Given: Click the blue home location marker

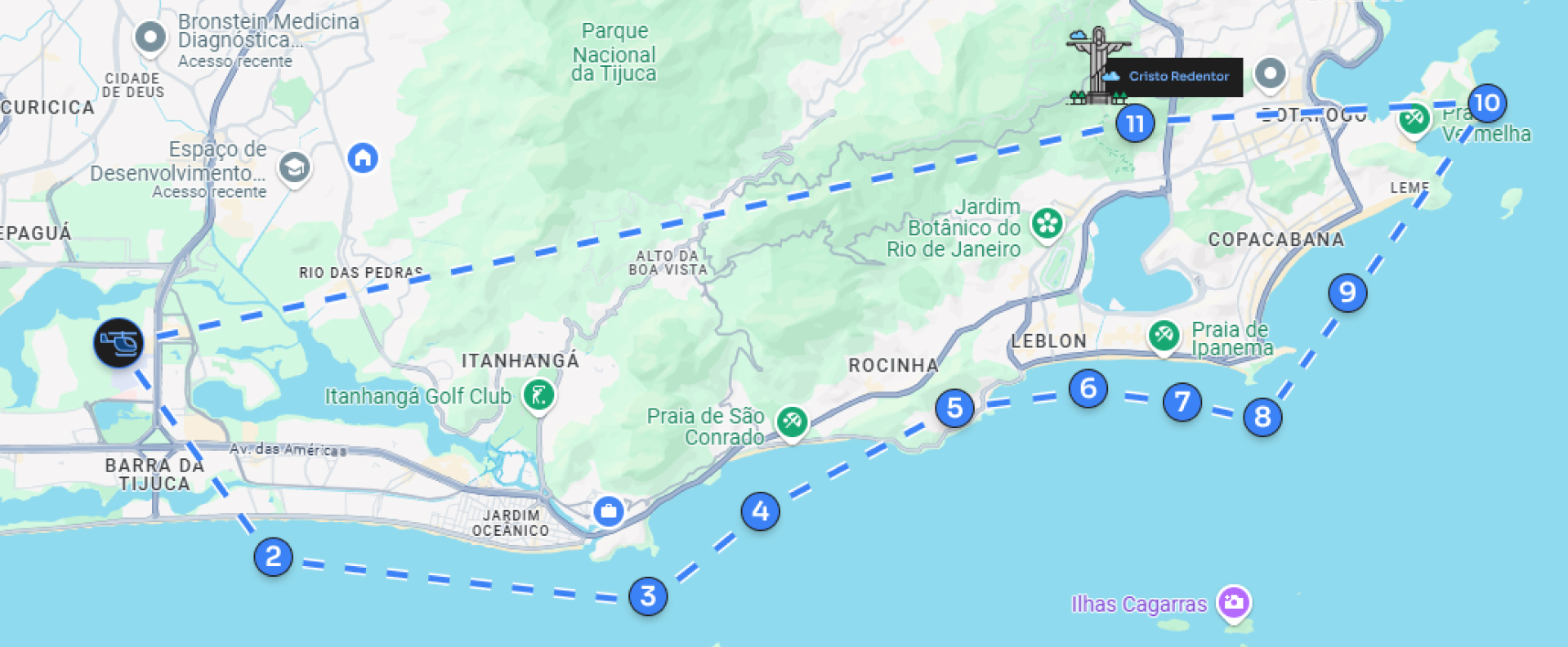Looking at the screenshot, I should pos(363,158).
